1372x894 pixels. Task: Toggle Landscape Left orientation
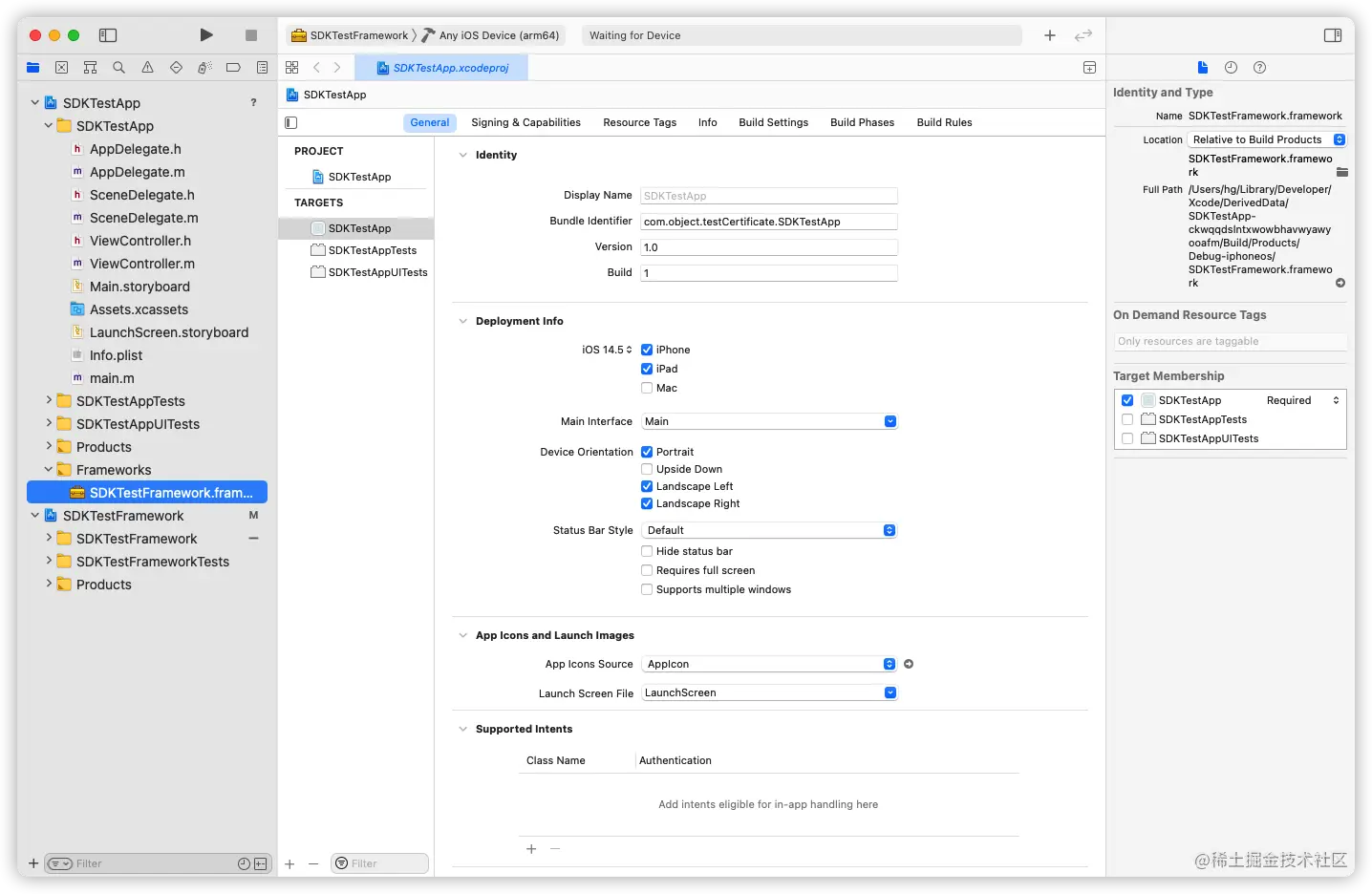(647, 486)
